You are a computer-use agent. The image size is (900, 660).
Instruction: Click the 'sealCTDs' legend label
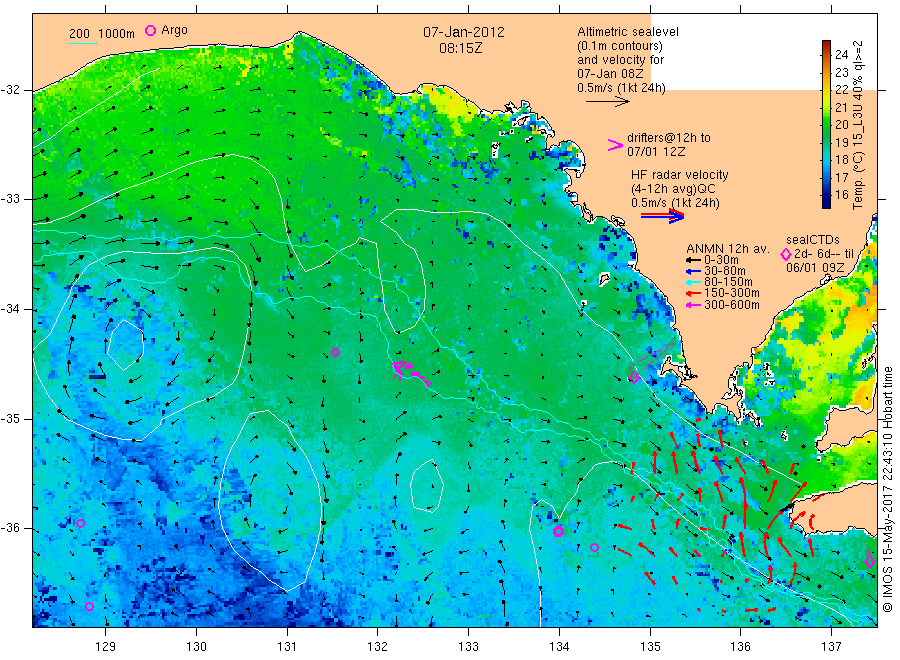click(x=813, y=240)
